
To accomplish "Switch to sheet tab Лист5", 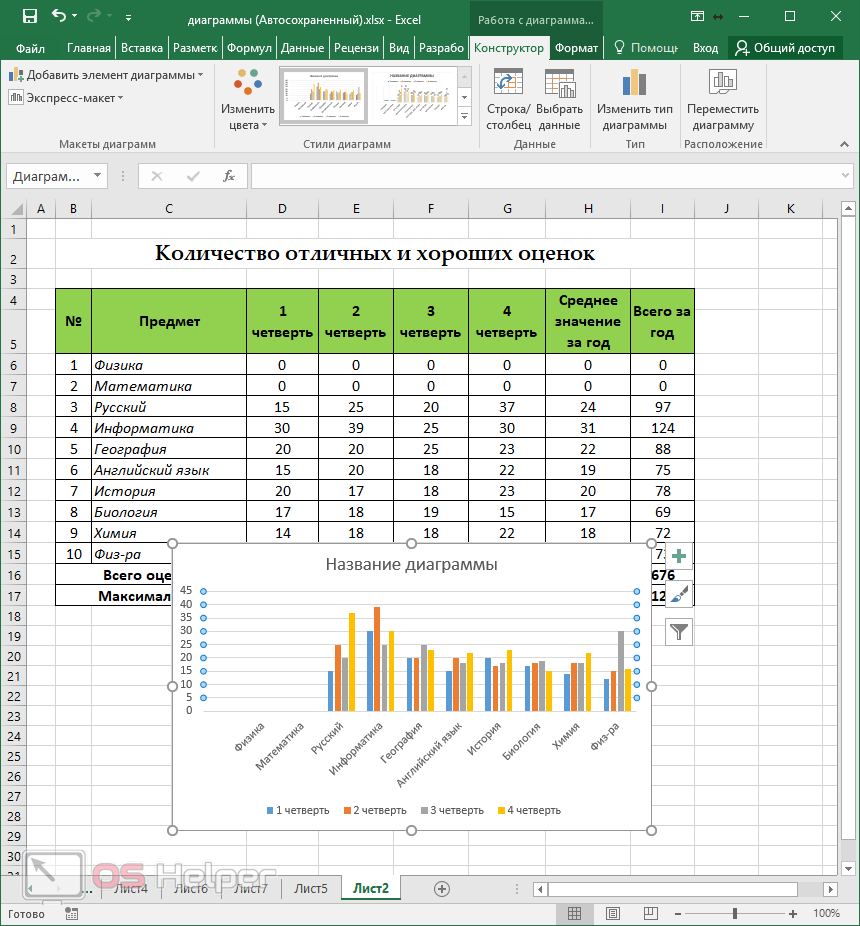I will tap(310, 888).
